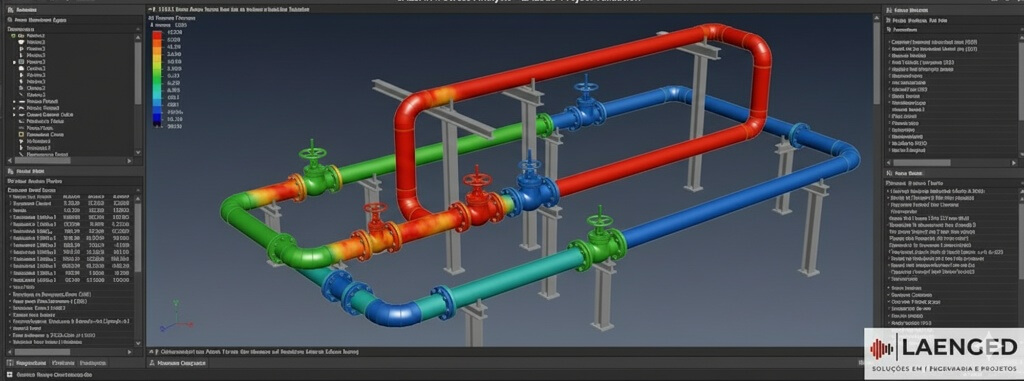This screenshot has width=1024, height=381.
Task: Click the icon in the top-right panel title bar
Action: tap(889, 10)
